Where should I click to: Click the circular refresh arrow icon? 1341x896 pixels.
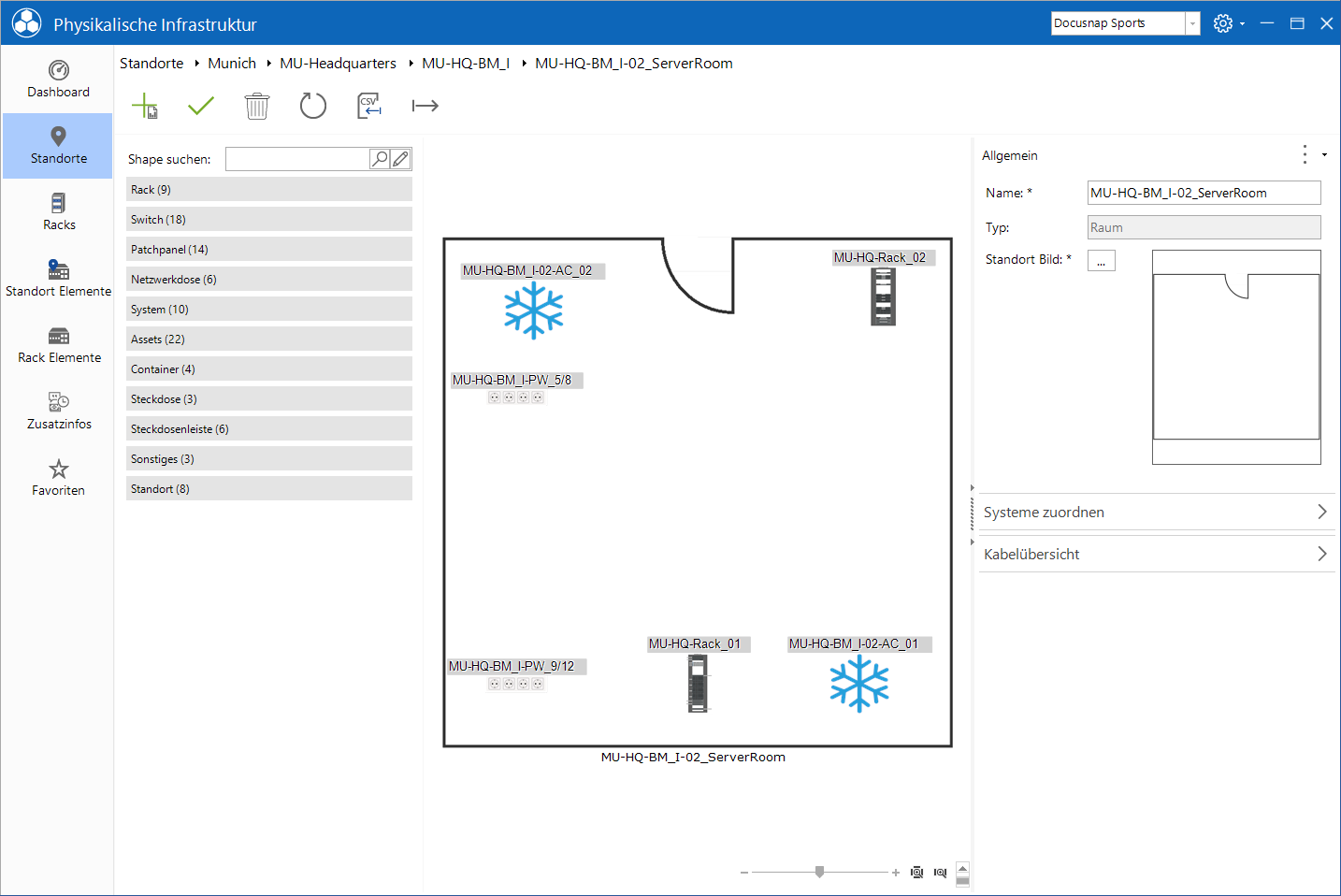coord(313,106)
